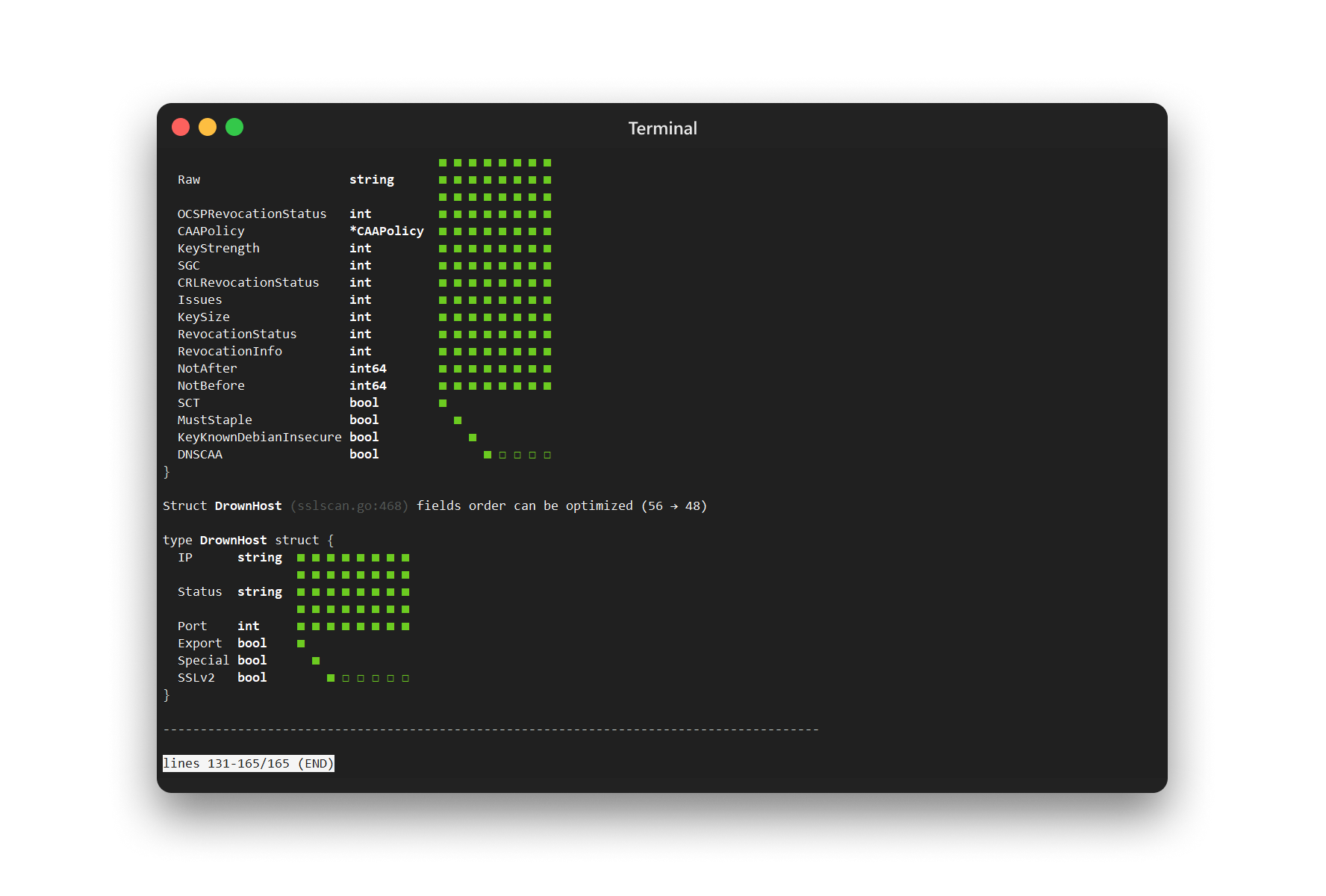The width and height of the screenshot is (1326, 896).
Task: Click the Terminal window title
Action: click(x=662, y=128)
